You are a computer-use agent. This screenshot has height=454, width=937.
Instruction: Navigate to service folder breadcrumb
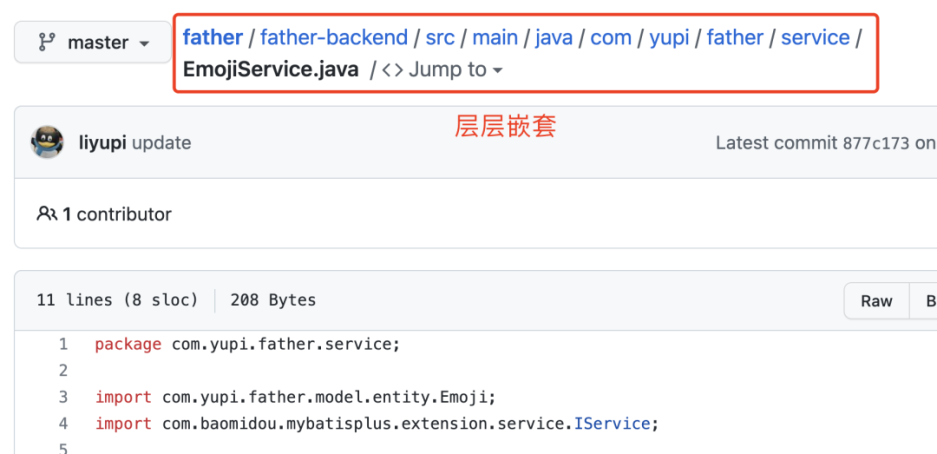pos(815,38)
